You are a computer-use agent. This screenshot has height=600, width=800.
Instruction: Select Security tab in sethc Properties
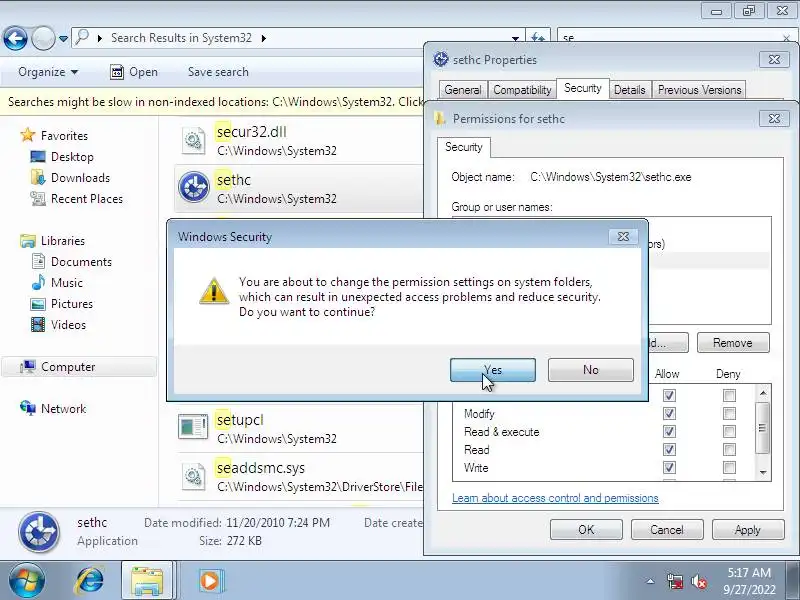point(582,88)
